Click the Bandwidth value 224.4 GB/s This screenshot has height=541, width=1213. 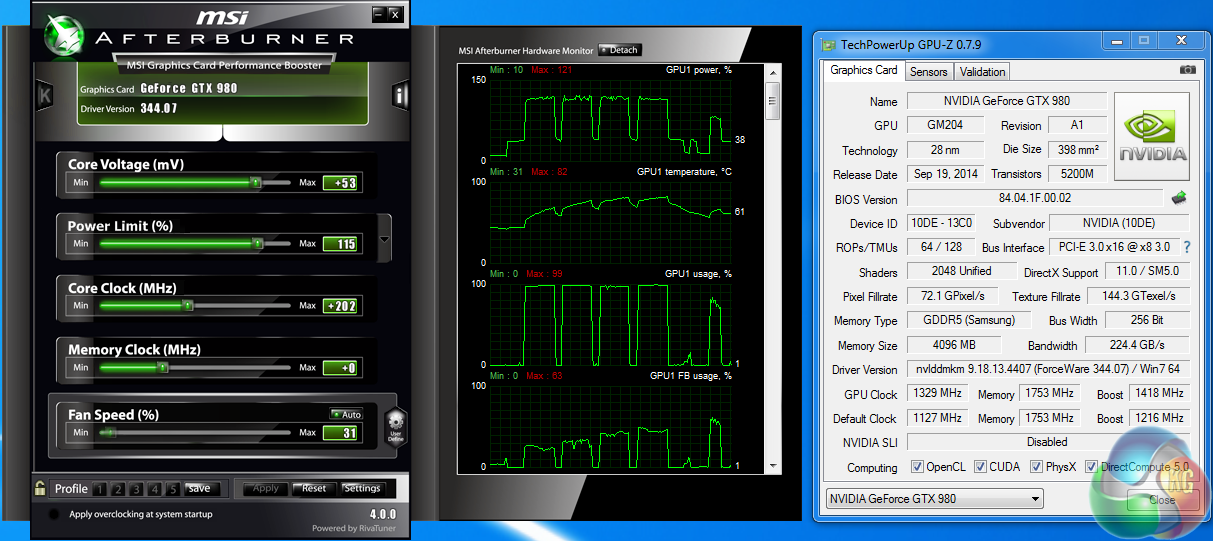(x=1137, y=345)
